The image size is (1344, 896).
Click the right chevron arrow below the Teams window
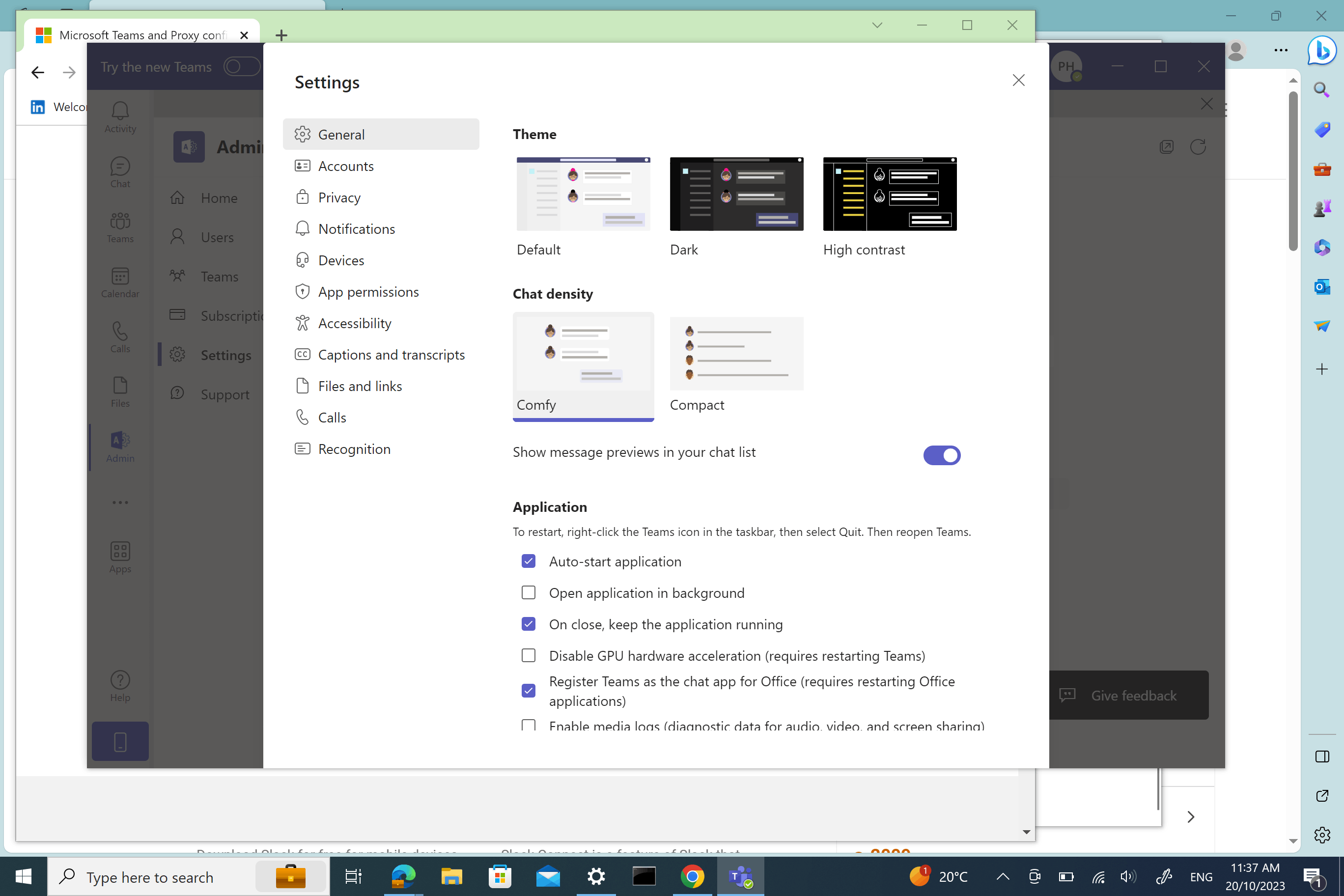(x=1191, y=816)
